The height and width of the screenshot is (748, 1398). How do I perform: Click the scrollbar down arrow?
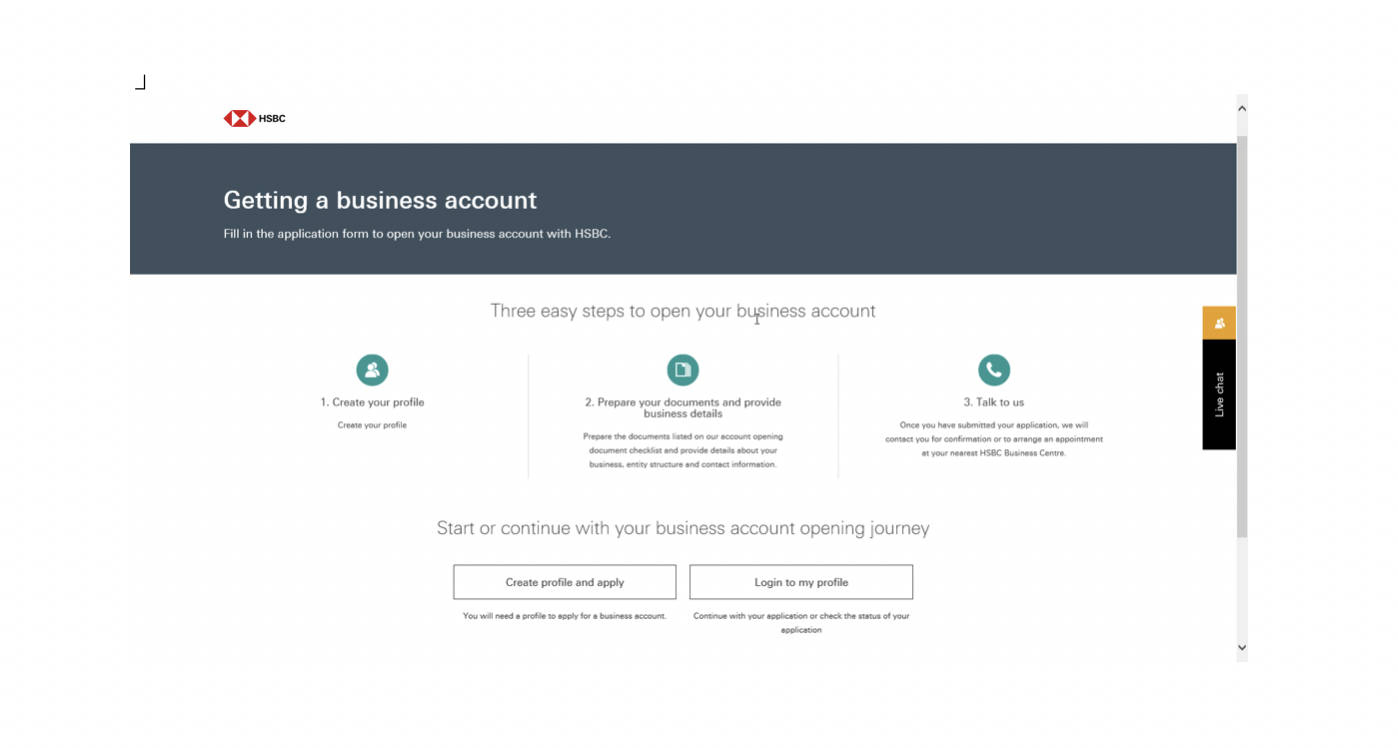1242,647
